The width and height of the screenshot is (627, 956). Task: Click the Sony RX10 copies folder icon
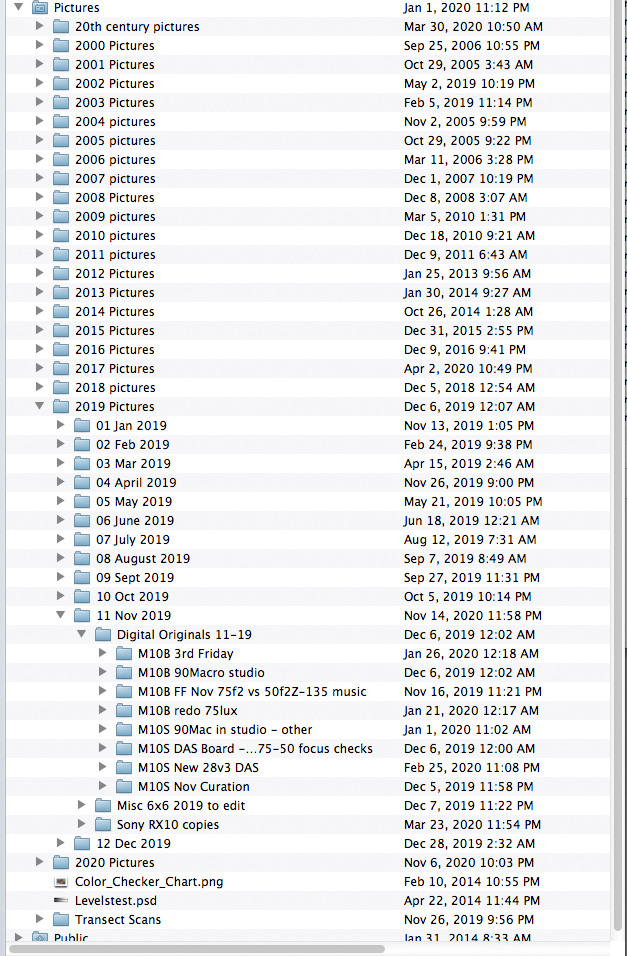103,825
